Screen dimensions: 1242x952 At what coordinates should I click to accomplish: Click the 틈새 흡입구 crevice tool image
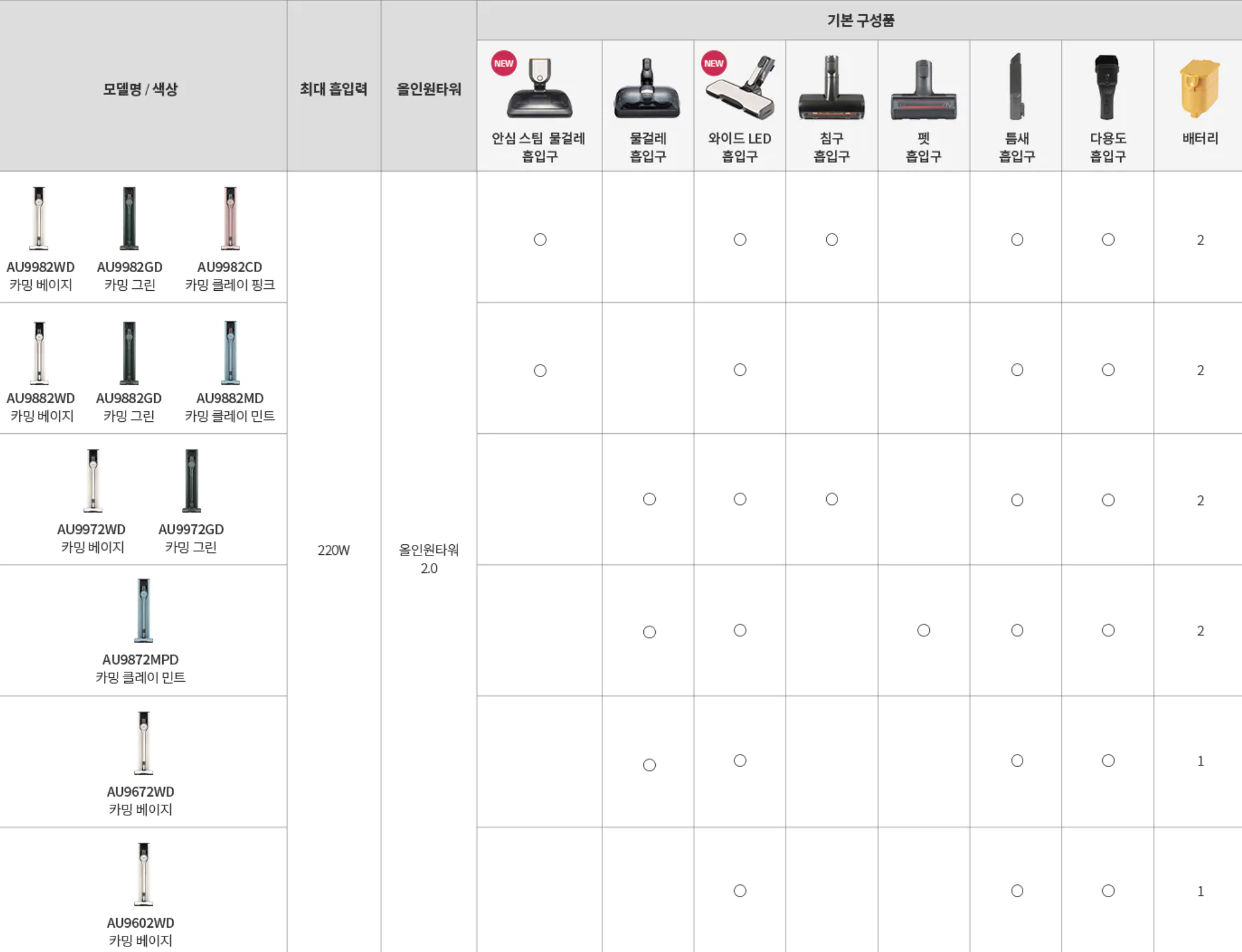[x=1016, y=87]
